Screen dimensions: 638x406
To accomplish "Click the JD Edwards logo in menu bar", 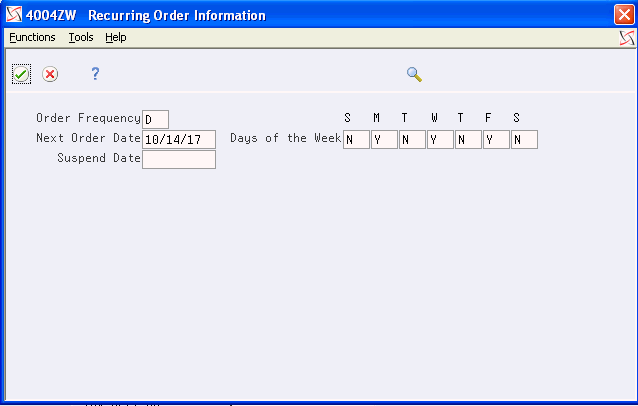I will [627, 38].
